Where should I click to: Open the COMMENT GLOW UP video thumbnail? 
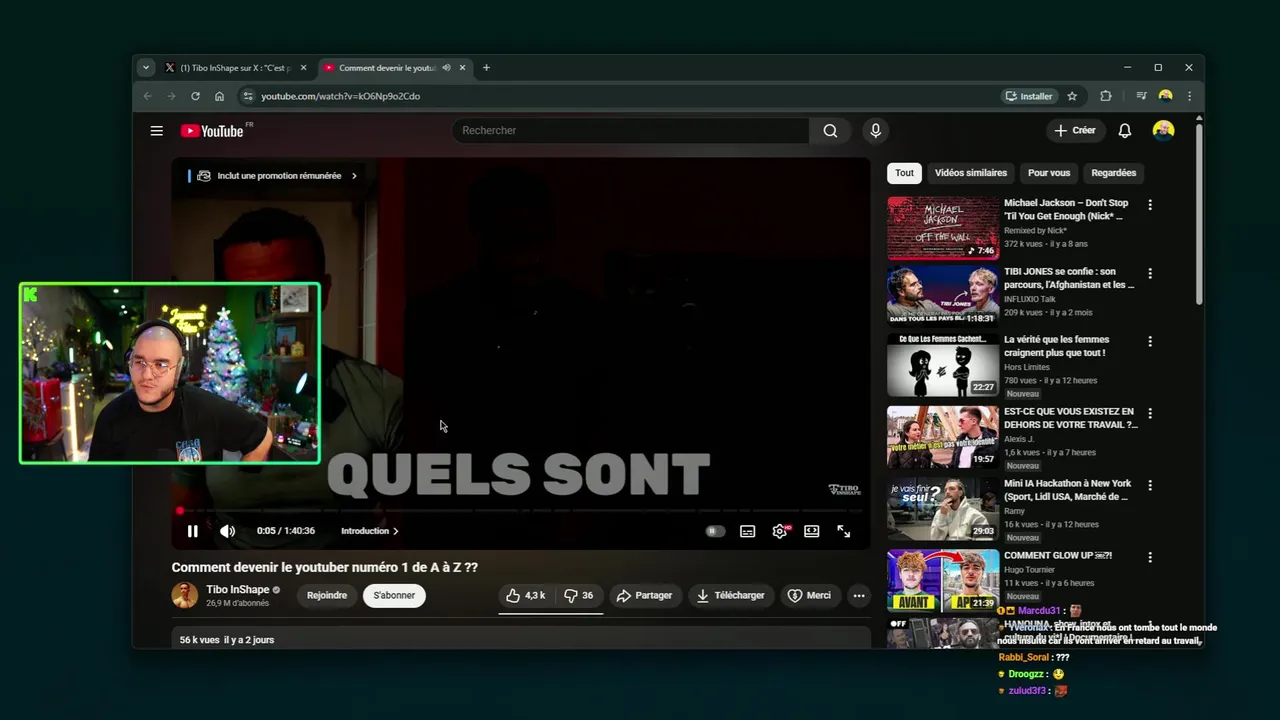click(x=943, y=580)
